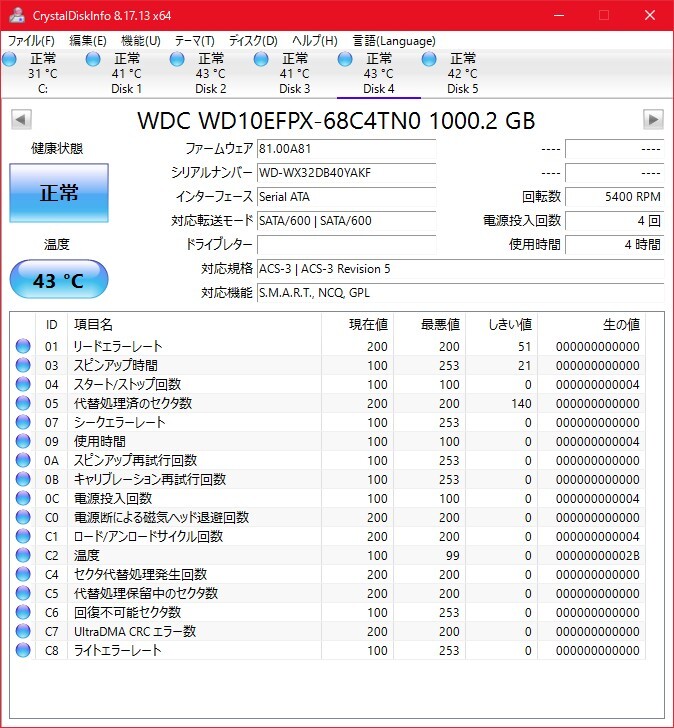Screen dimensions: 674x728
Task: Go to next disk with right arrow
Action: [653, 120]
